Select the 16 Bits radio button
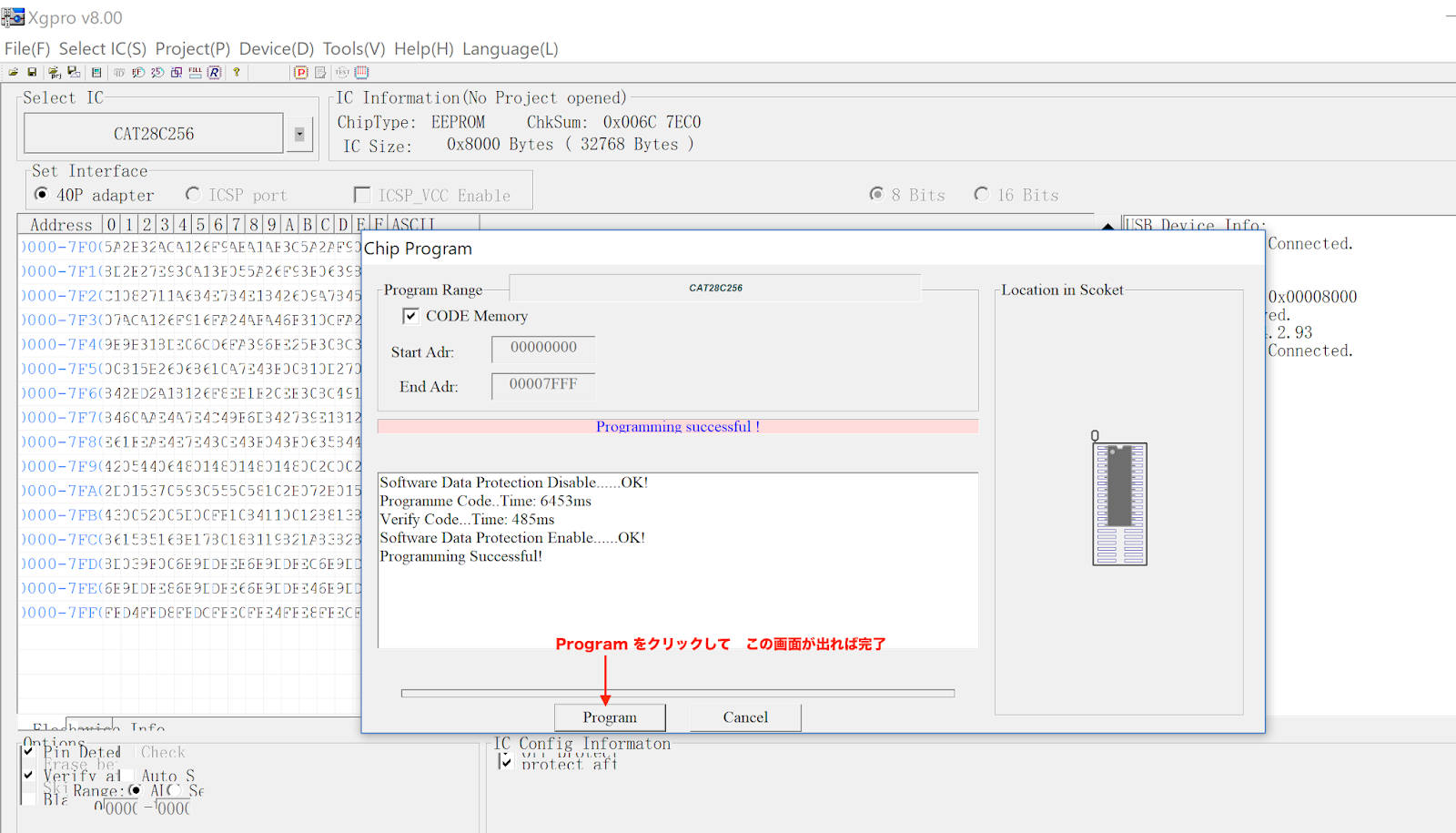Image resolution: width=1456 pixels, height=833 pixels. pos(982,194)
